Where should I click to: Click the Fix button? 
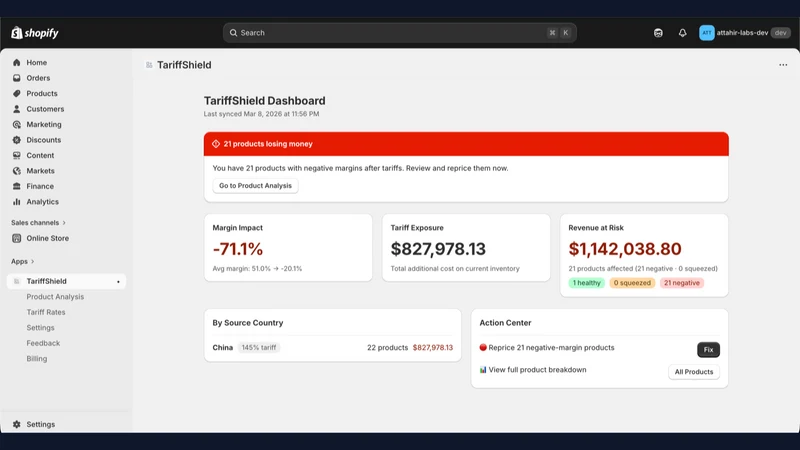pyautogui.click(x=708, y=349)
